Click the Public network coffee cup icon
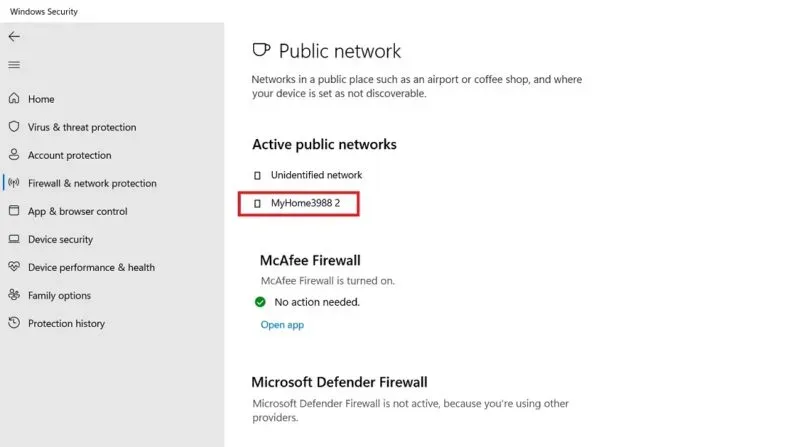 coord(260,51)
